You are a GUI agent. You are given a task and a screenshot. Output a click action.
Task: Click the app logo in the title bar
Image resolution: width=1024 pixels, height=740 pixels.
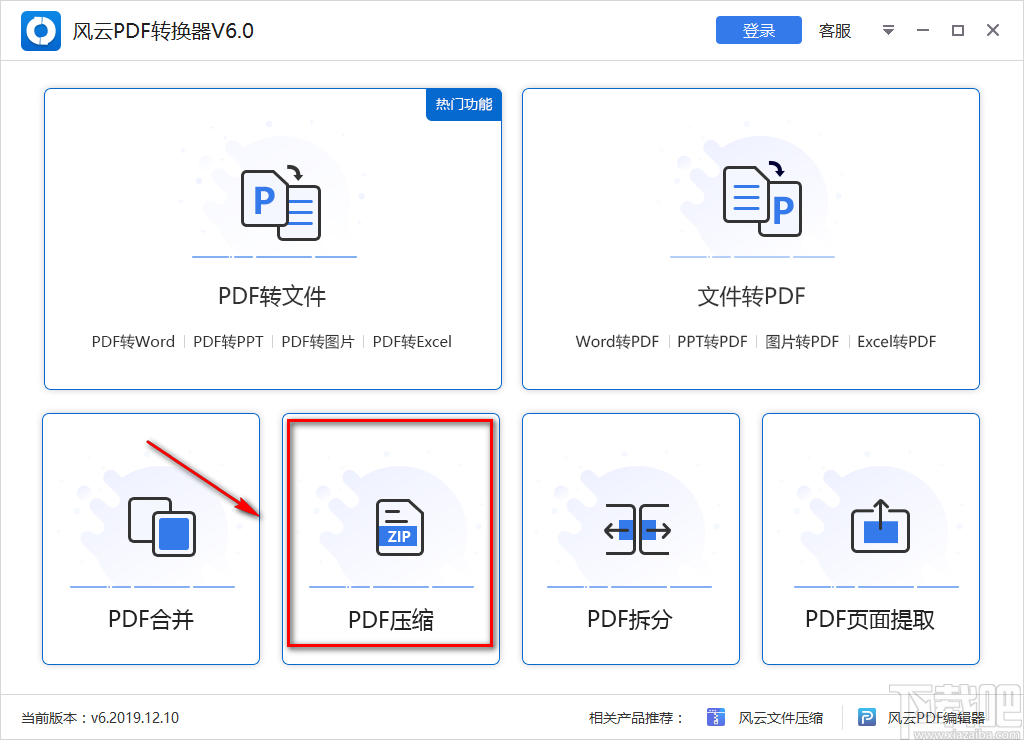pos(40,30)
